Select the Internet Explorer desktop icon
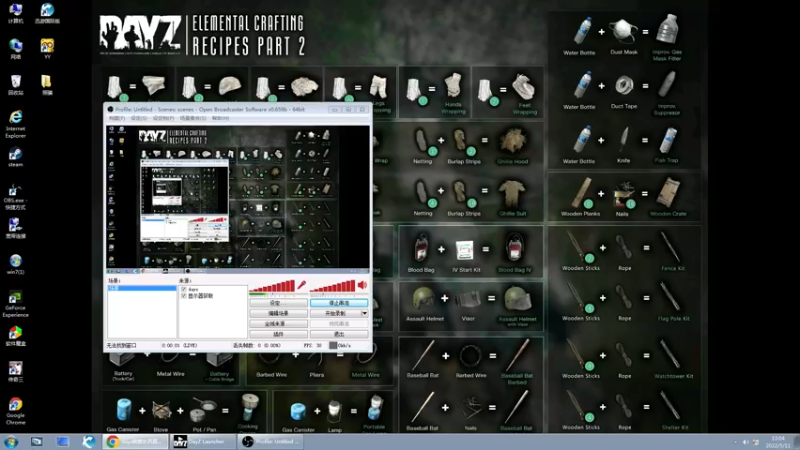The width and height of the screenshot is (800, 450). pyautogui.click(x=16, y=124)
